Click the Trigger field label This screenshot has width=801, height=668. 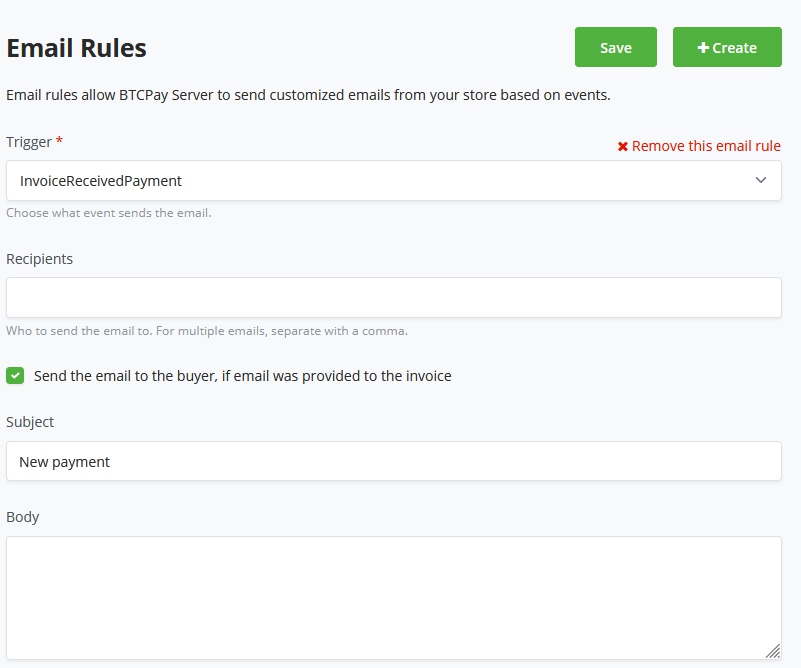pyautogui.click(x=29, y=142)
